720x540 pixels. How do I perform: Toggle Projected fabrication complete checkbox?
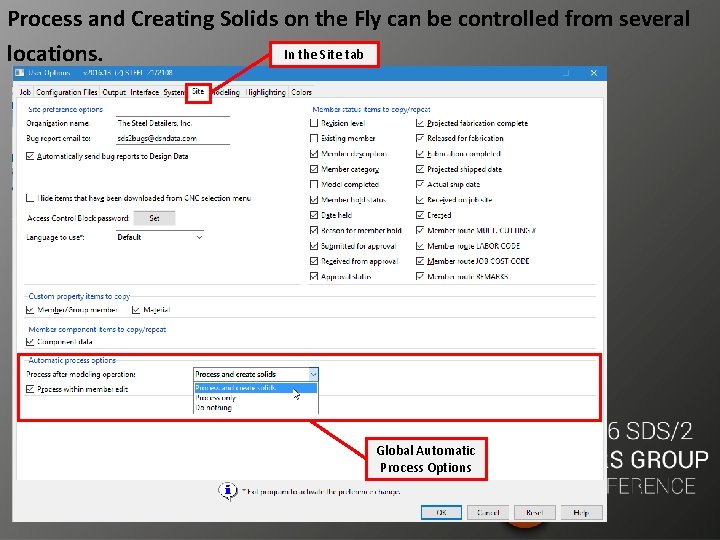pos(420,123)
